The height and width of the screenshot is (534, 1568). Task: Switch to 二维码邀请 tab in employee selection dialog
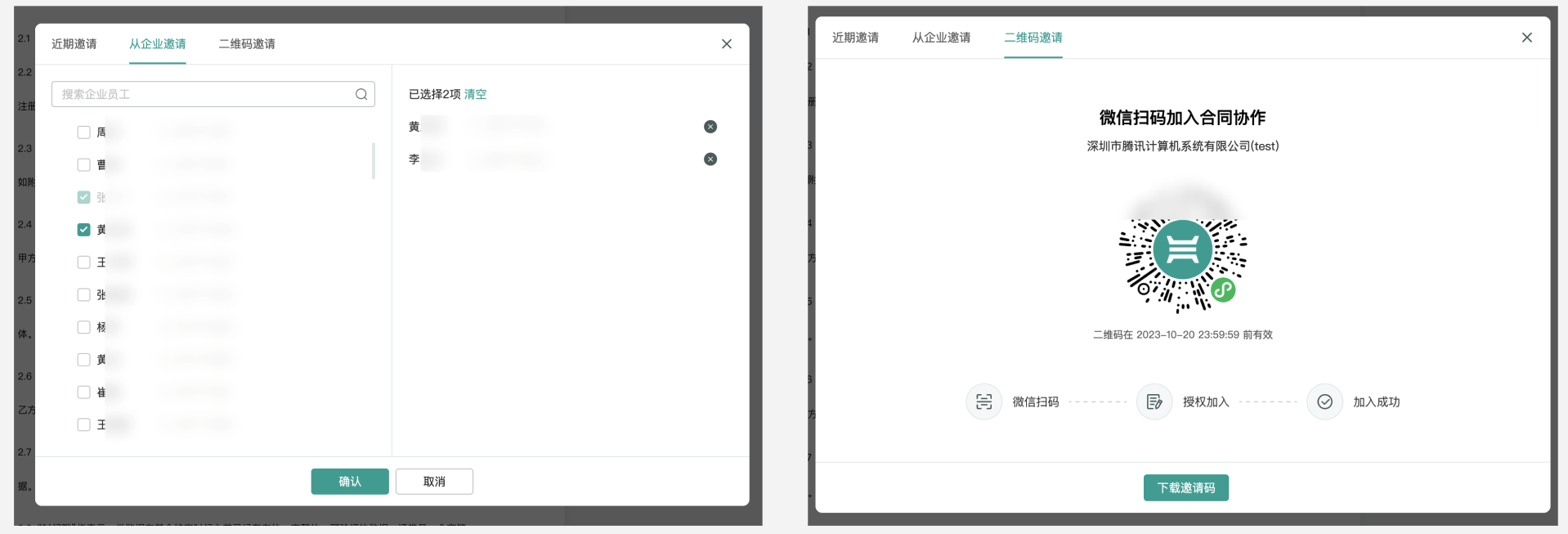click(247, 44)
